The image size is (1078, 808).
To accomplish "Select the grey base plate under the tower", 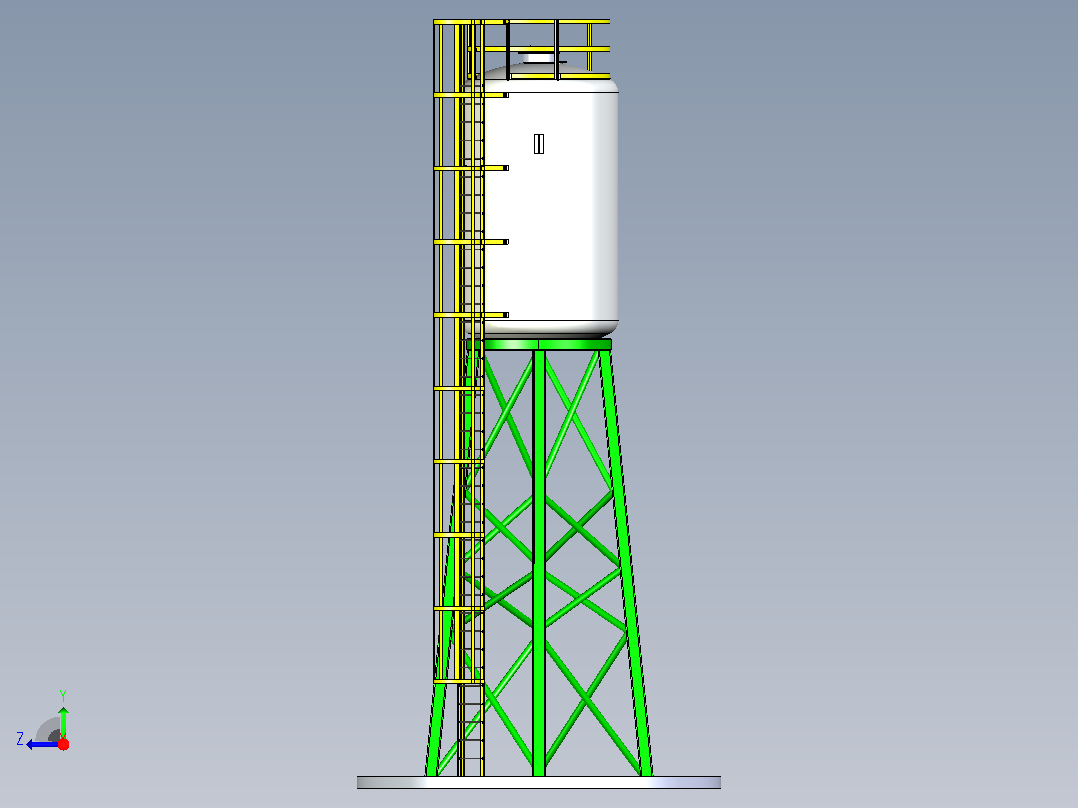I will [539, 783].
